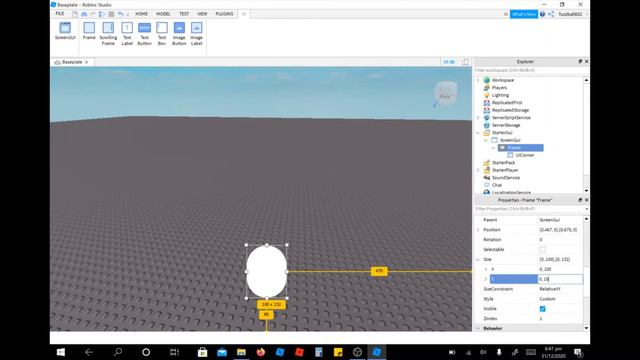This screenshot has width=640, height=360.
Task: Open Calculator from taskbar
Action: click(x=319, y=352)
